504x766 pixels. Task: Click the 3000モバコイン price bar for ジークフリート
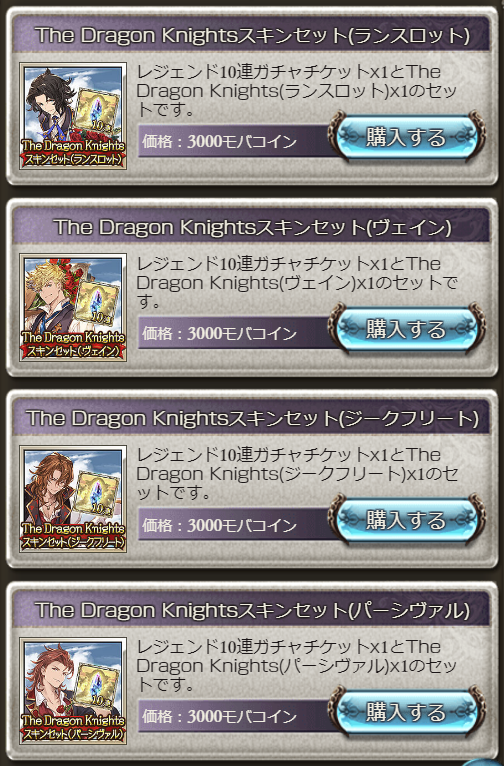[x=234, y=525]
